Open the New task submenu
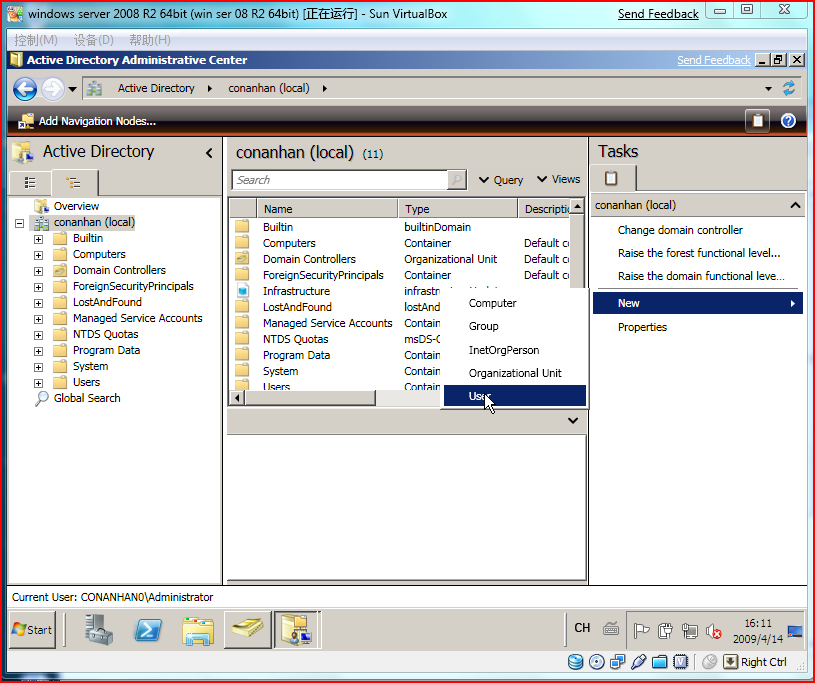The height and width of the screenshot is (683, 815). tap(698, 303)
